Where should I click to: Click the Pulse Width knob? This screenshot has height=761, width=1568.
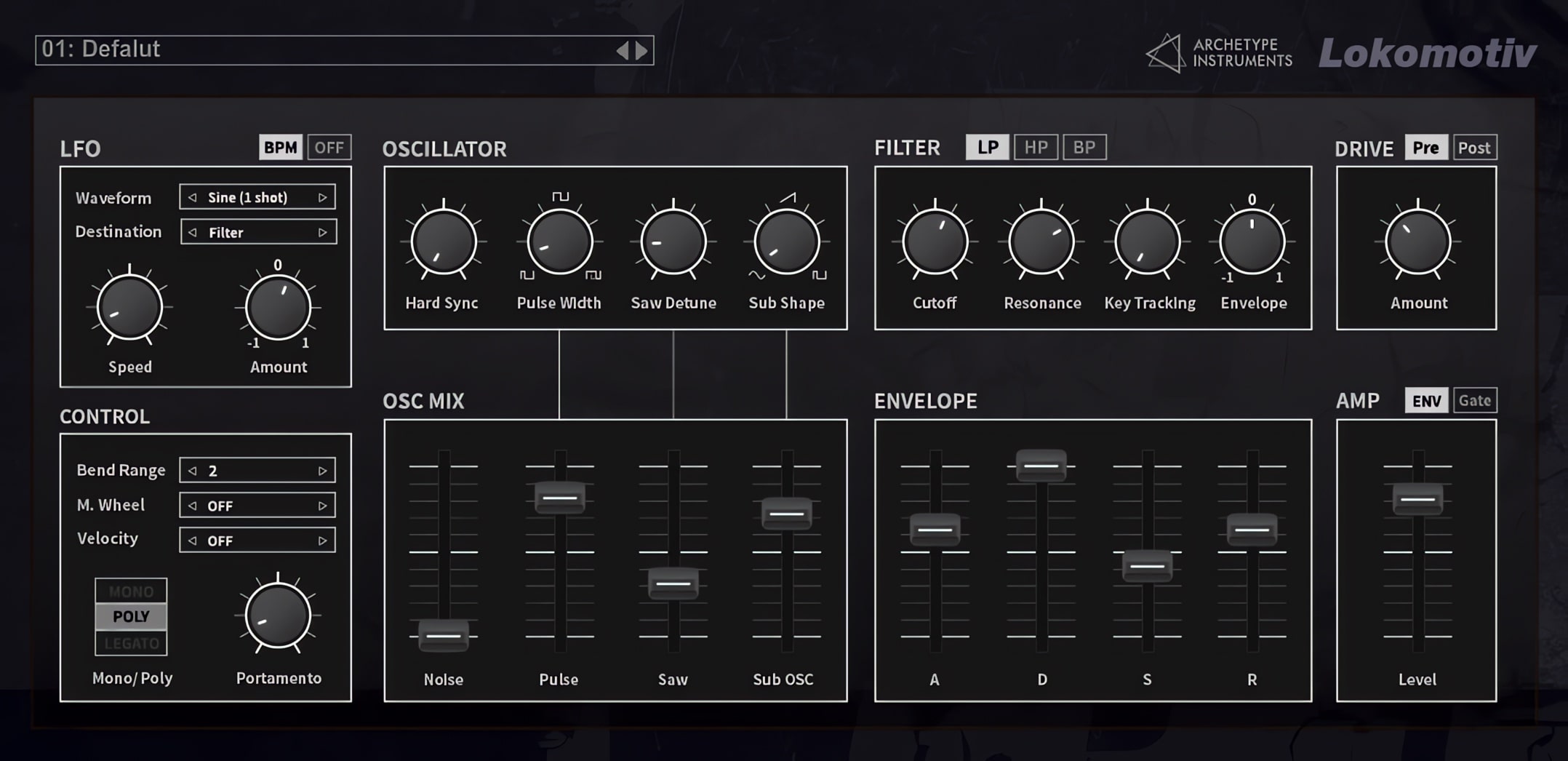tap(559, 242)
